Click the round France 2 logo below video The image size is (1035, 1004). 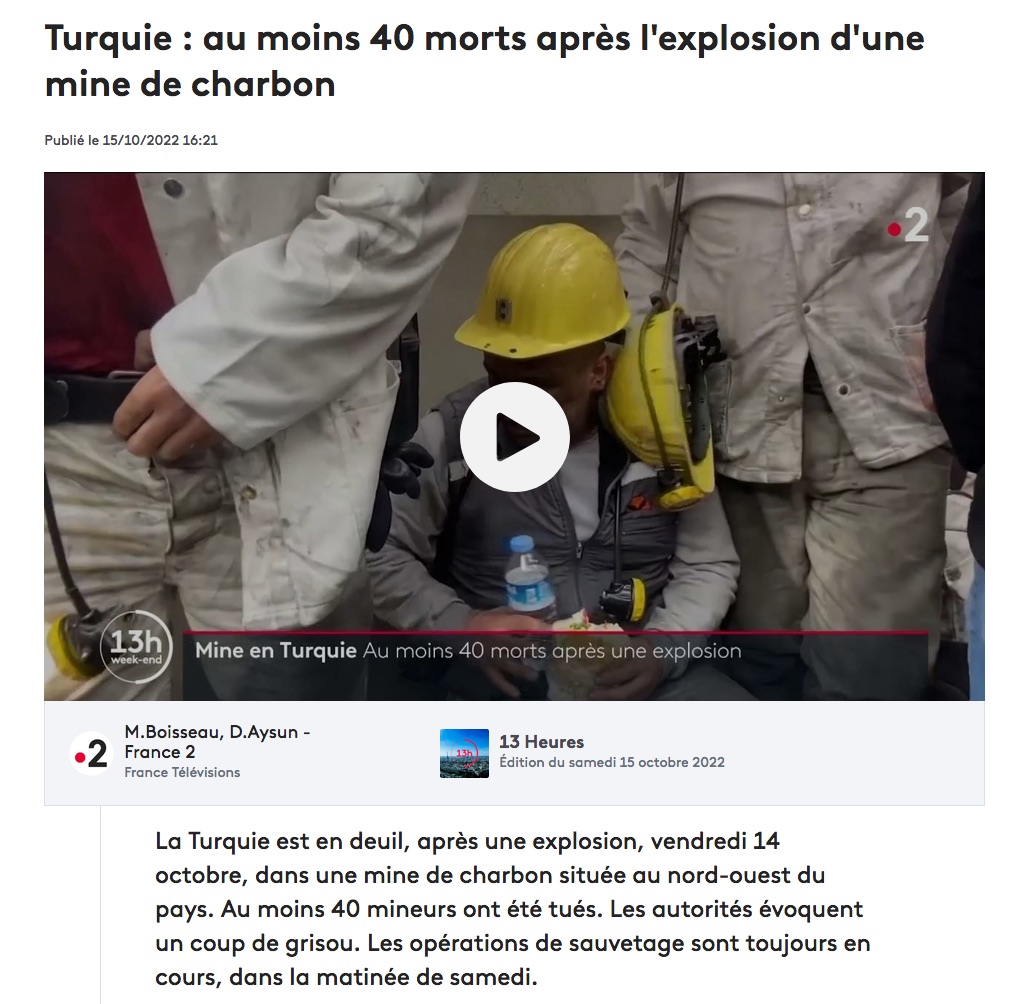pyautogui.click(x=91, y=753)
